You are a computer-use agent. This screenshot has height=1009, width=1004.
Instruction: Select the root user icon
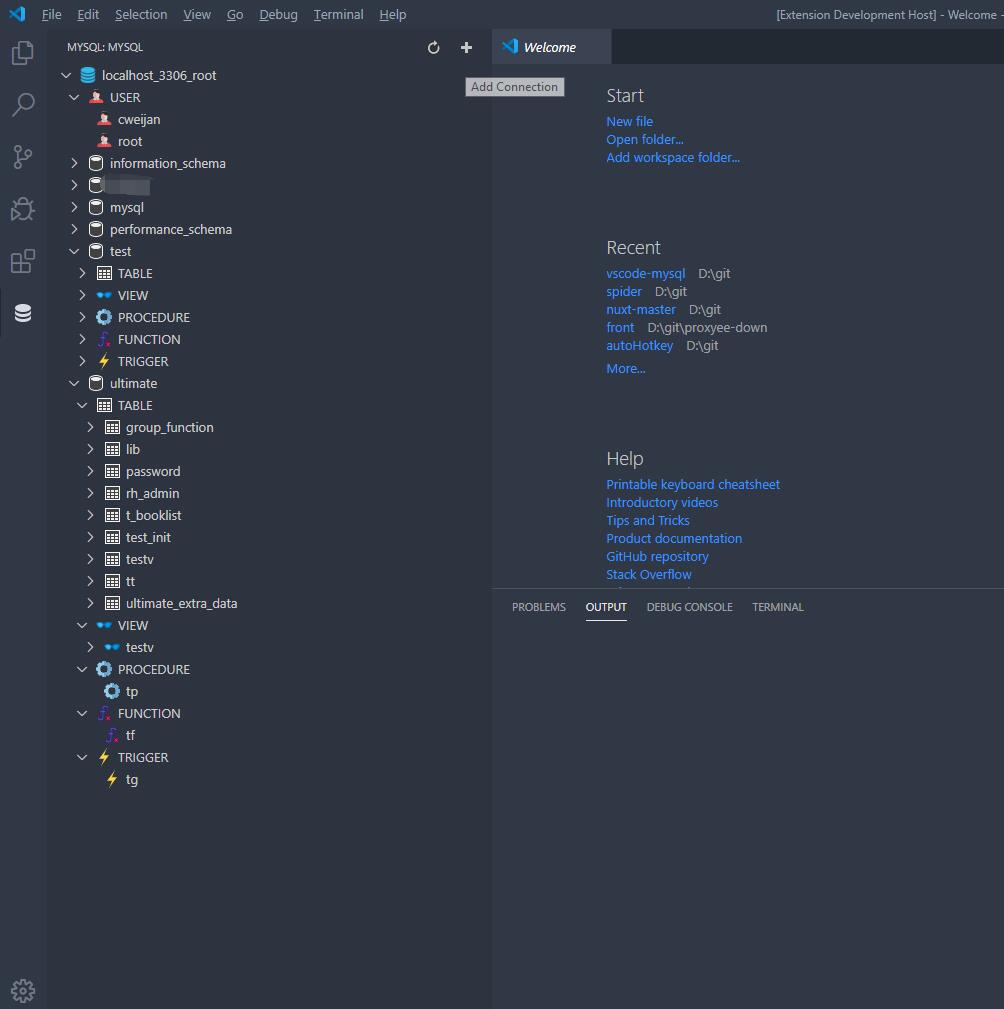click(104, 141)
